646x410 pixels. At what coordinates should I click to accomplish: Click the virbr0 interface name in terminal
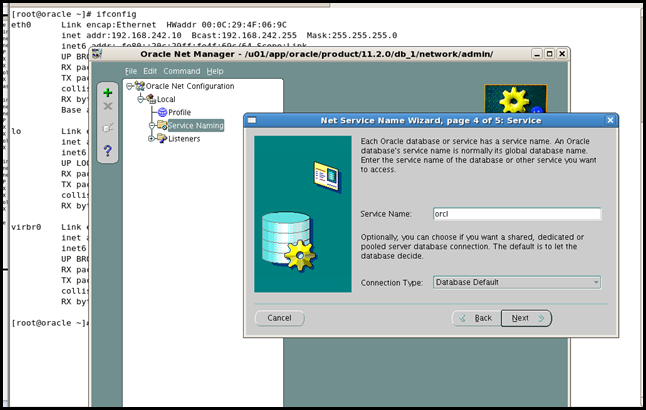26,227
